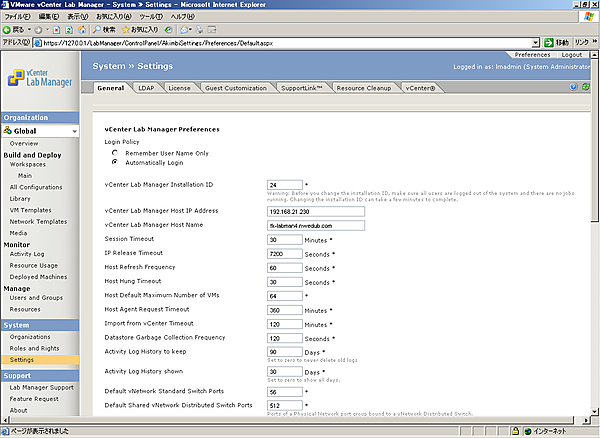Click the Host Name input field

pos(316,226)
